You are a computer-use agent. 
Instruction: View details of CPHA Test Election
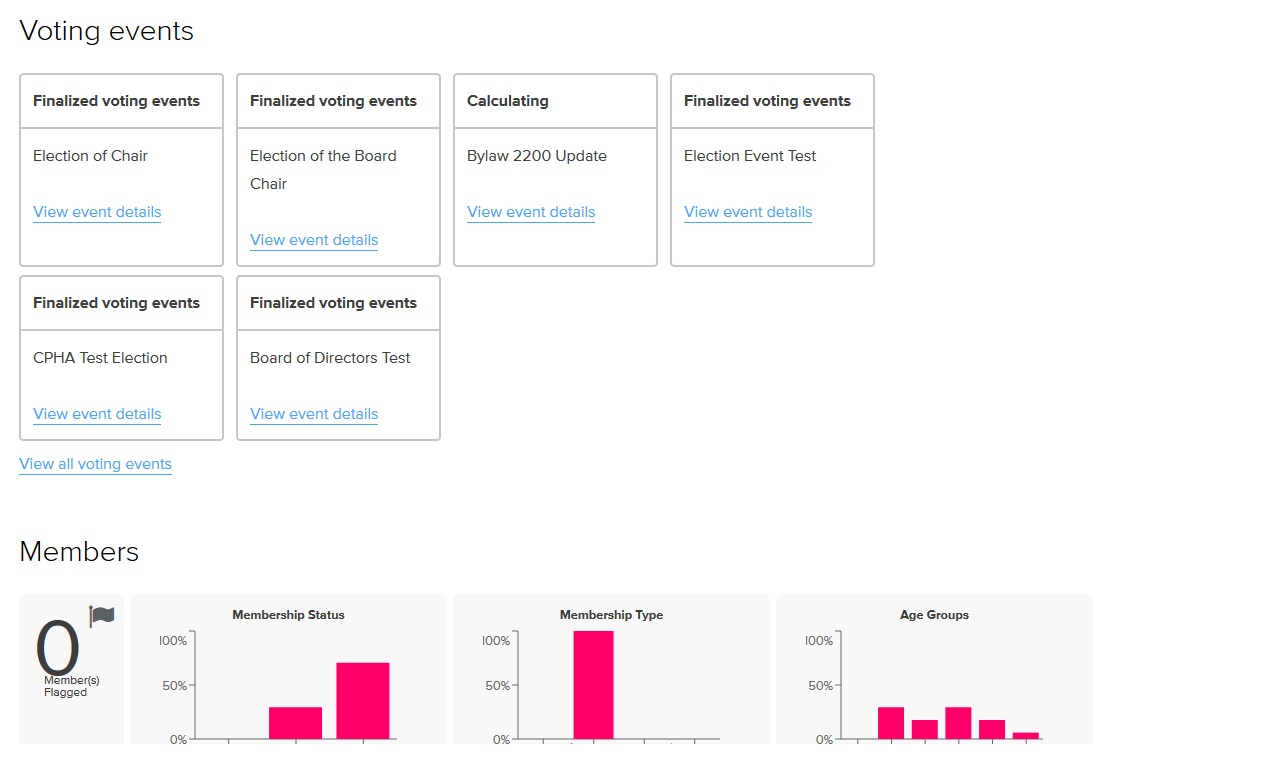pyautogui.click(x=96, y=414)
